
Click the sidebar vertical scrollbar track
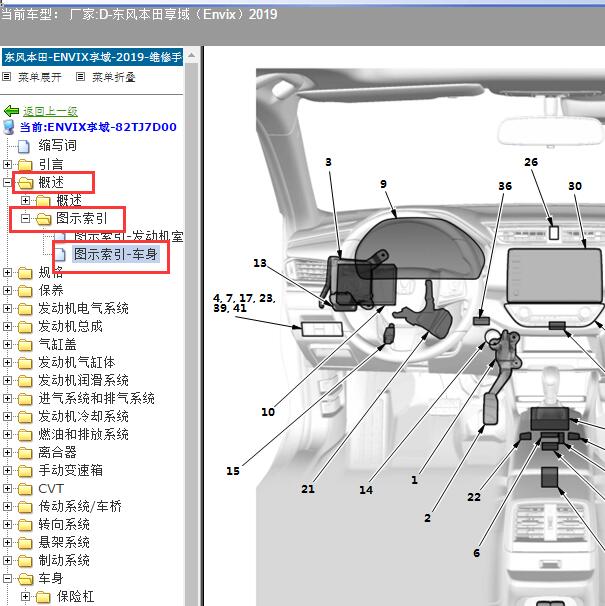[x=192, y=335]
